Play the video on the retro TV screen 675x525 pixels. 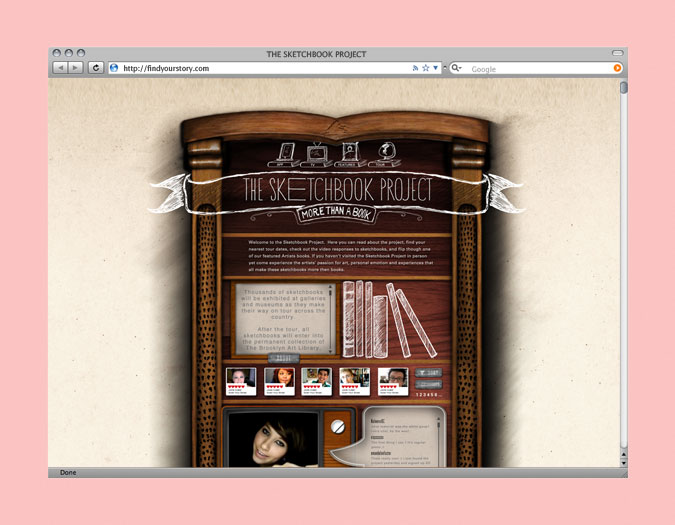pyautogui.click(x=273, y=440)
